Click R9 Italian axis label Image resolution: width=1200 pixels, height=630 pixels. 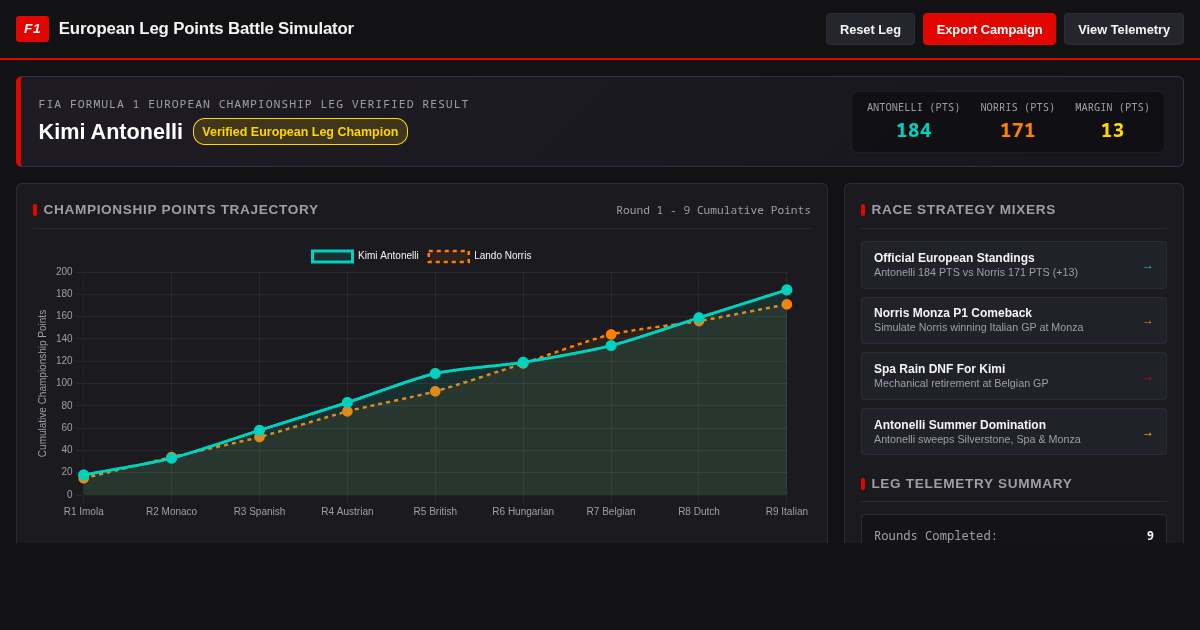pyautogui.click(x=787, y=512)
